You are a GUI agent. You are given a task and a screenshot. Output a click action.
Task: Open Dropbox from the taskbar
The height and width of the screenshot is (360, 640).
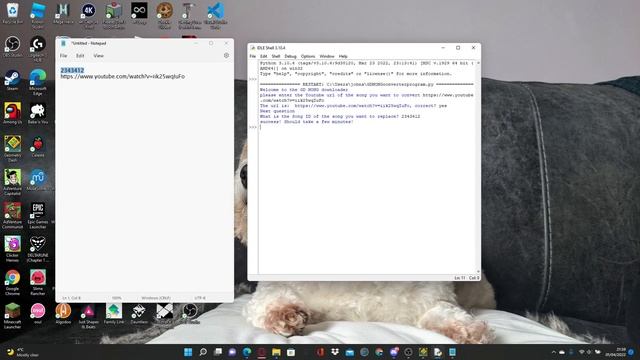335,352
